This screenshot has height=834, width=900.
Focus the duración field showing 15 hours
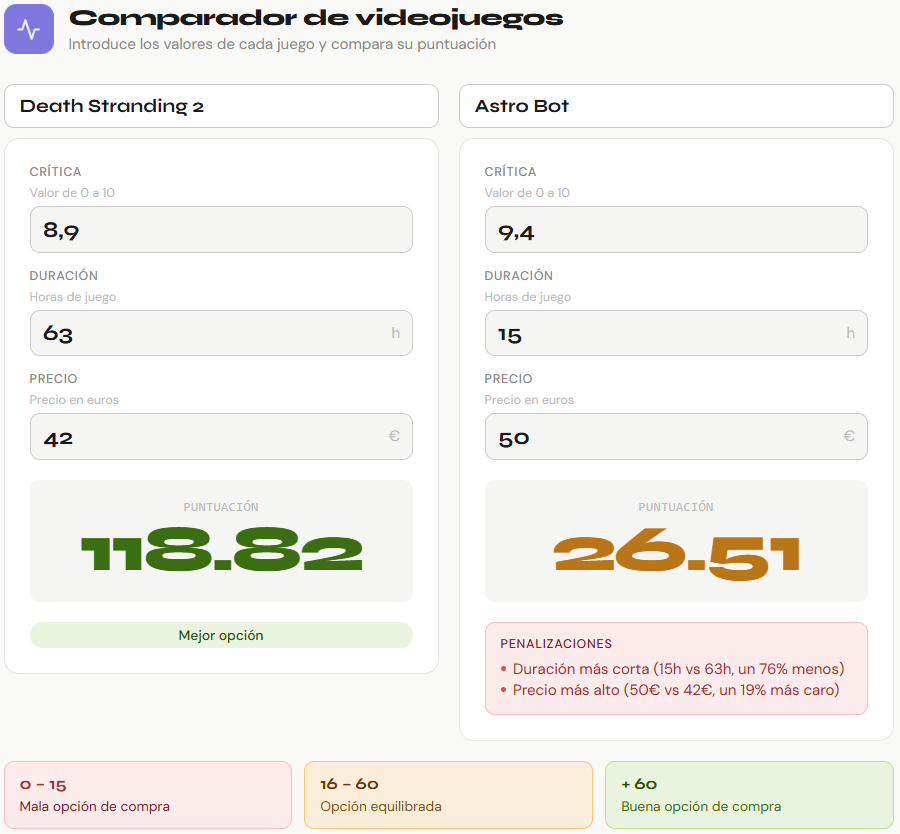click(x=676, y=333)
